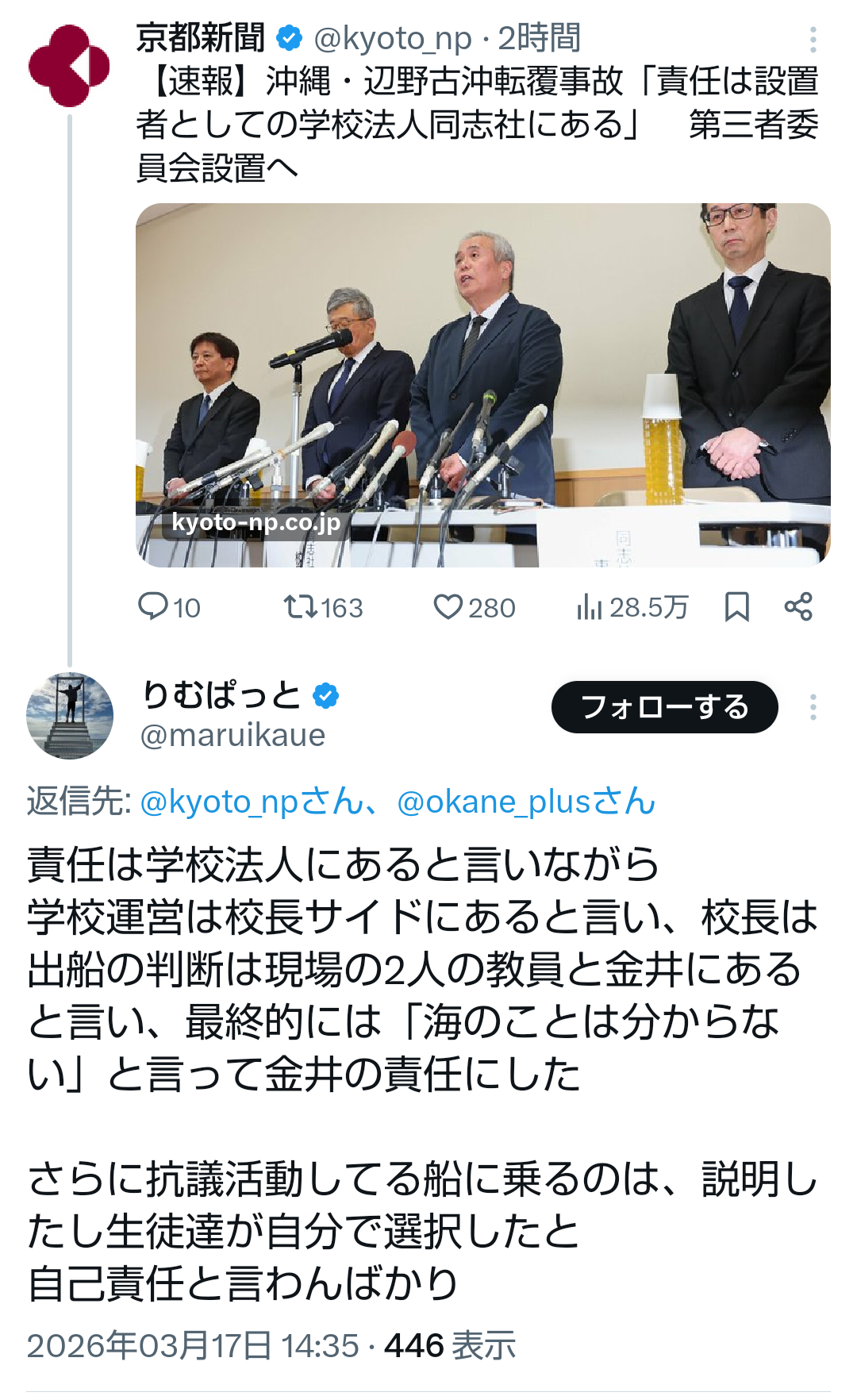The width and height of the screenshot is (857, 1400).
Task: Tap the フォローする button
Action: coord(665,707)
